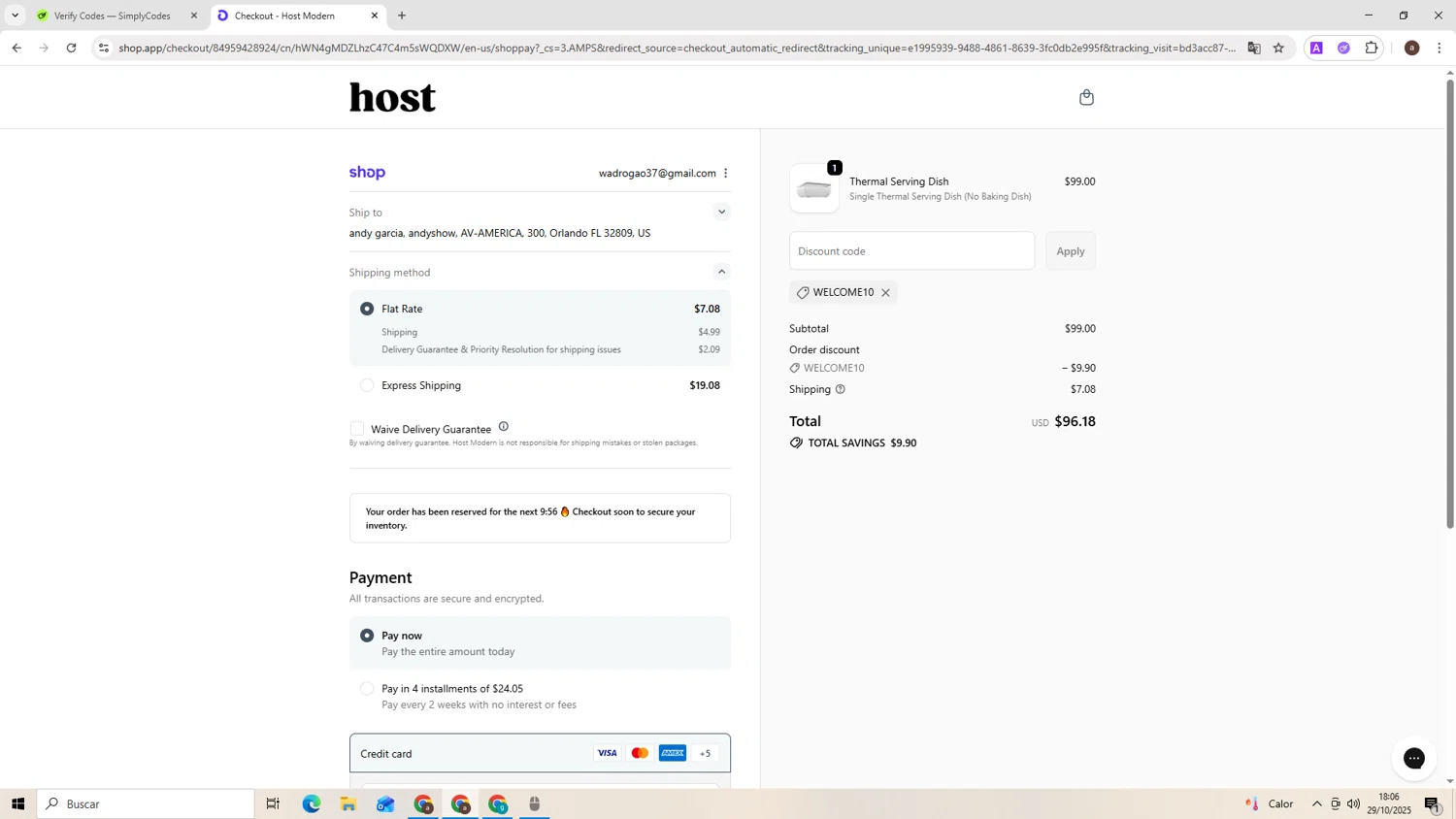Open a new browser tab
The image size is (1456, 819).
point(402,16)
